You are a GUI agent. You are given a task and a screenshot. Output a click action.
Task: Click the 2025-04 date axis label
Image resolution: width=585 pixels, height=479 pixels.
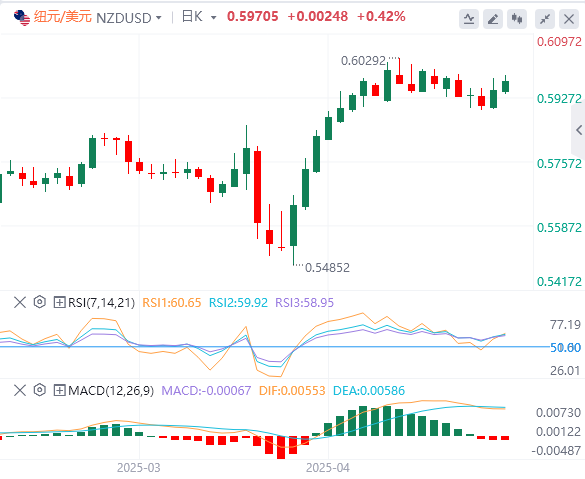328,468
